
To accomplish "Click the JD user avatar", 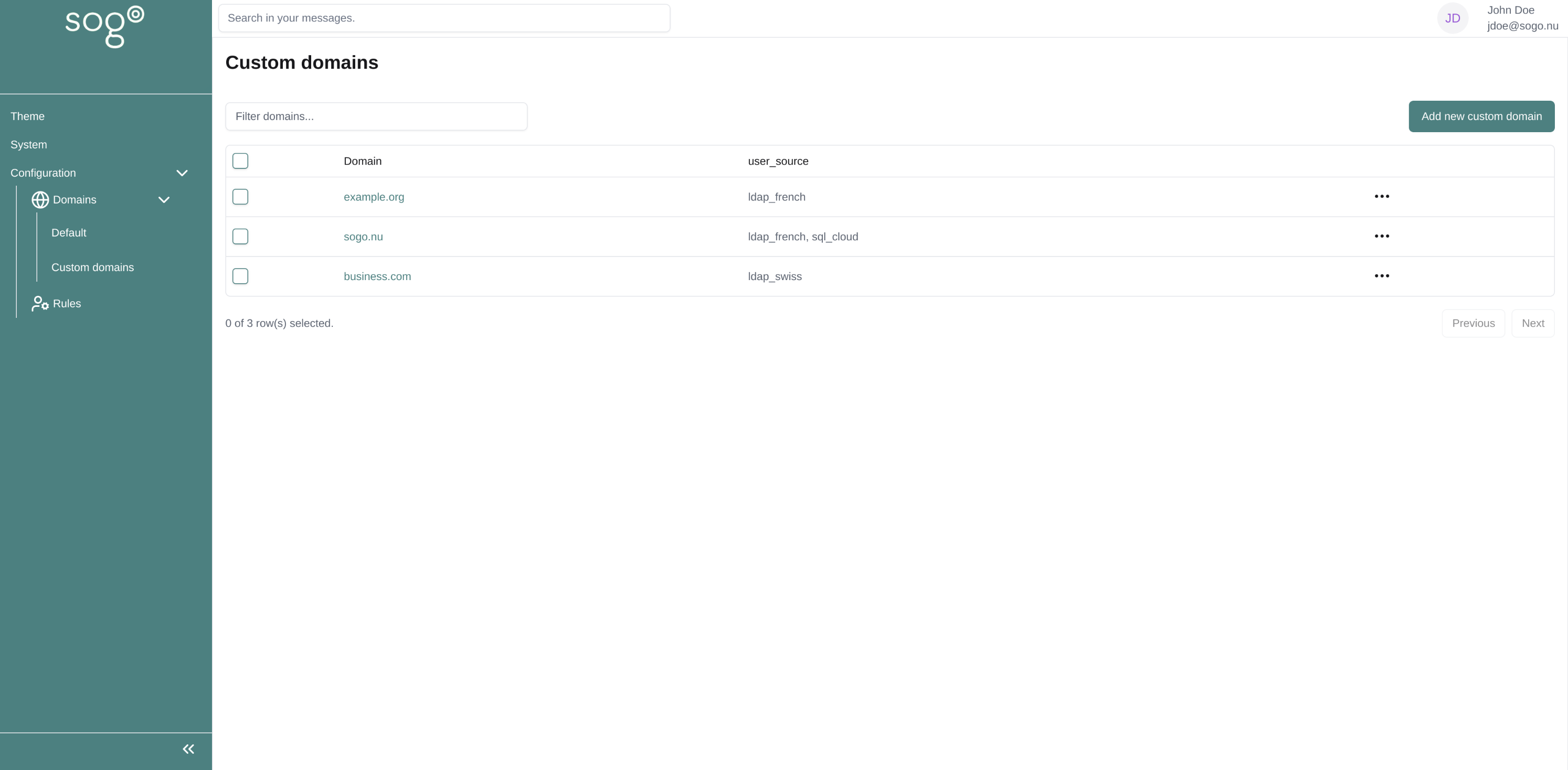I will click(1453, 18).
